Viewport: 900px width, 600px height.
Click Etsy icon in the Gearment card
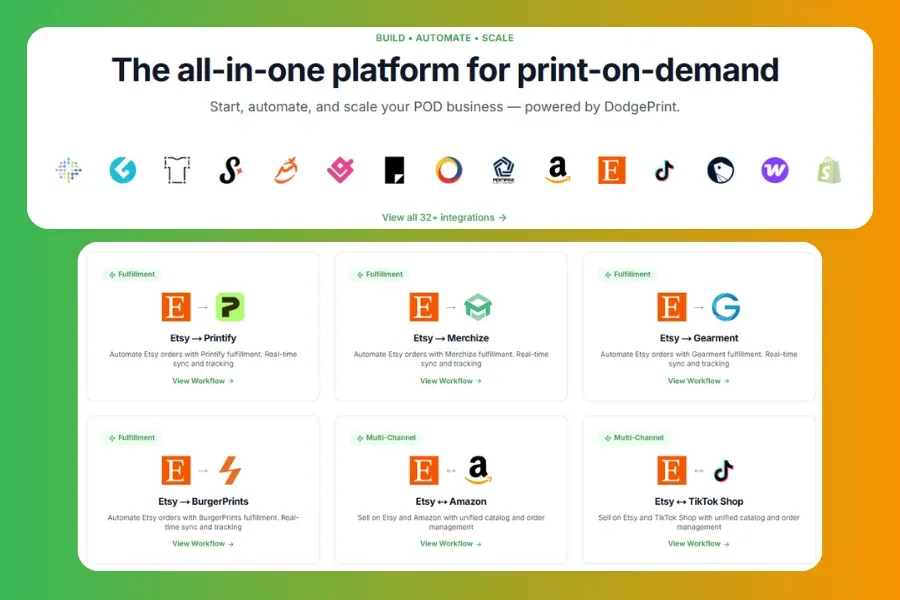tap(672, 307)
